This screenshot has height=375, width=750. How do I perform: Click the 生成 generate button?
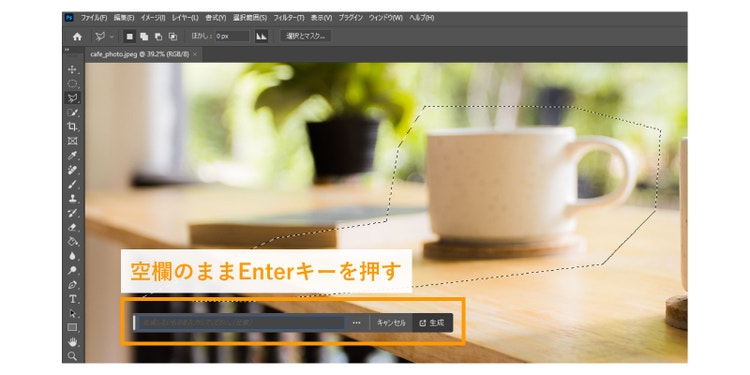[x=432, y=323]
